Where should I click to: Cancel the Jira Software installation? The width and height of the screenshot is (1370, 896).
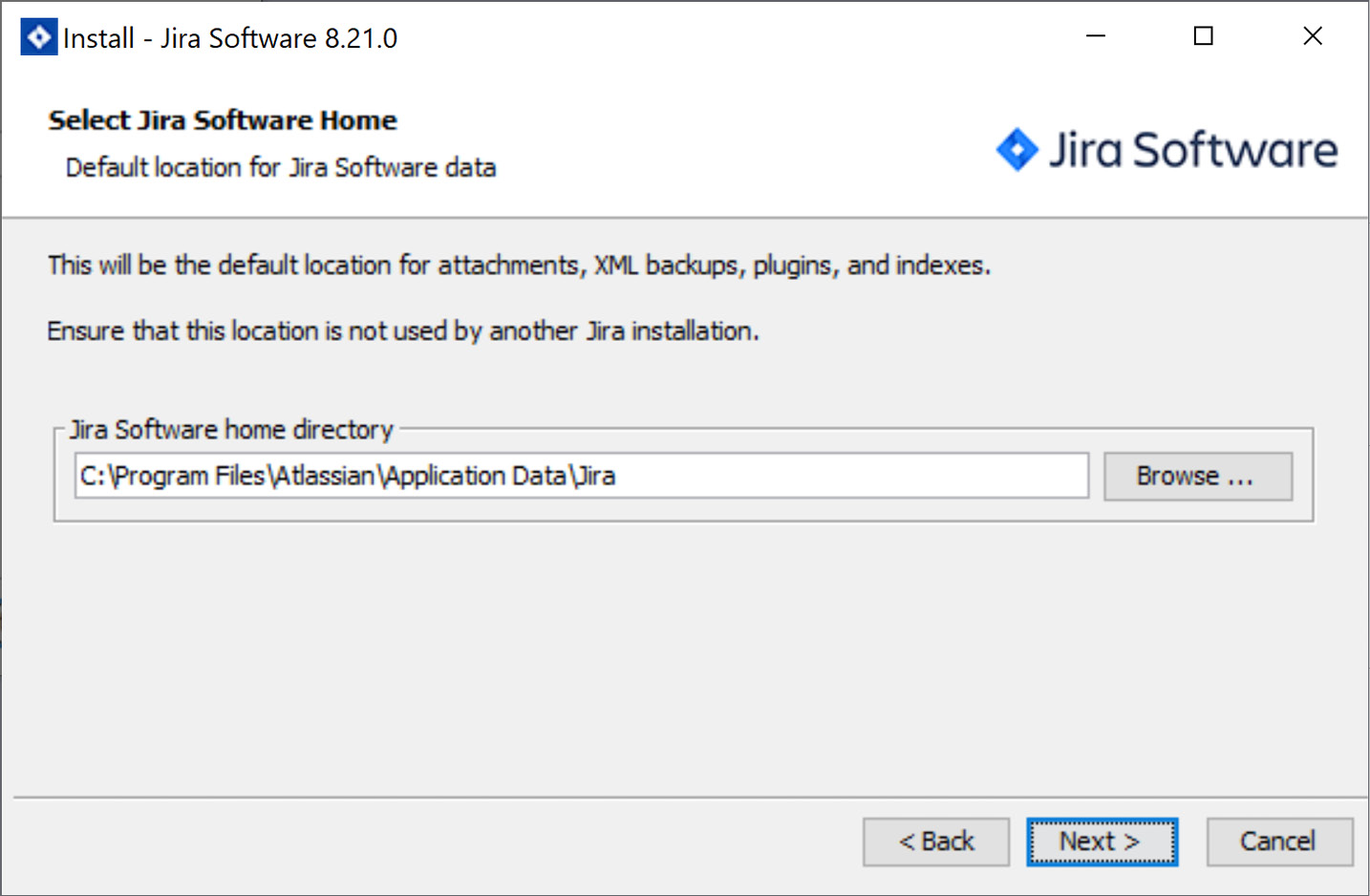pos(1278,842)
